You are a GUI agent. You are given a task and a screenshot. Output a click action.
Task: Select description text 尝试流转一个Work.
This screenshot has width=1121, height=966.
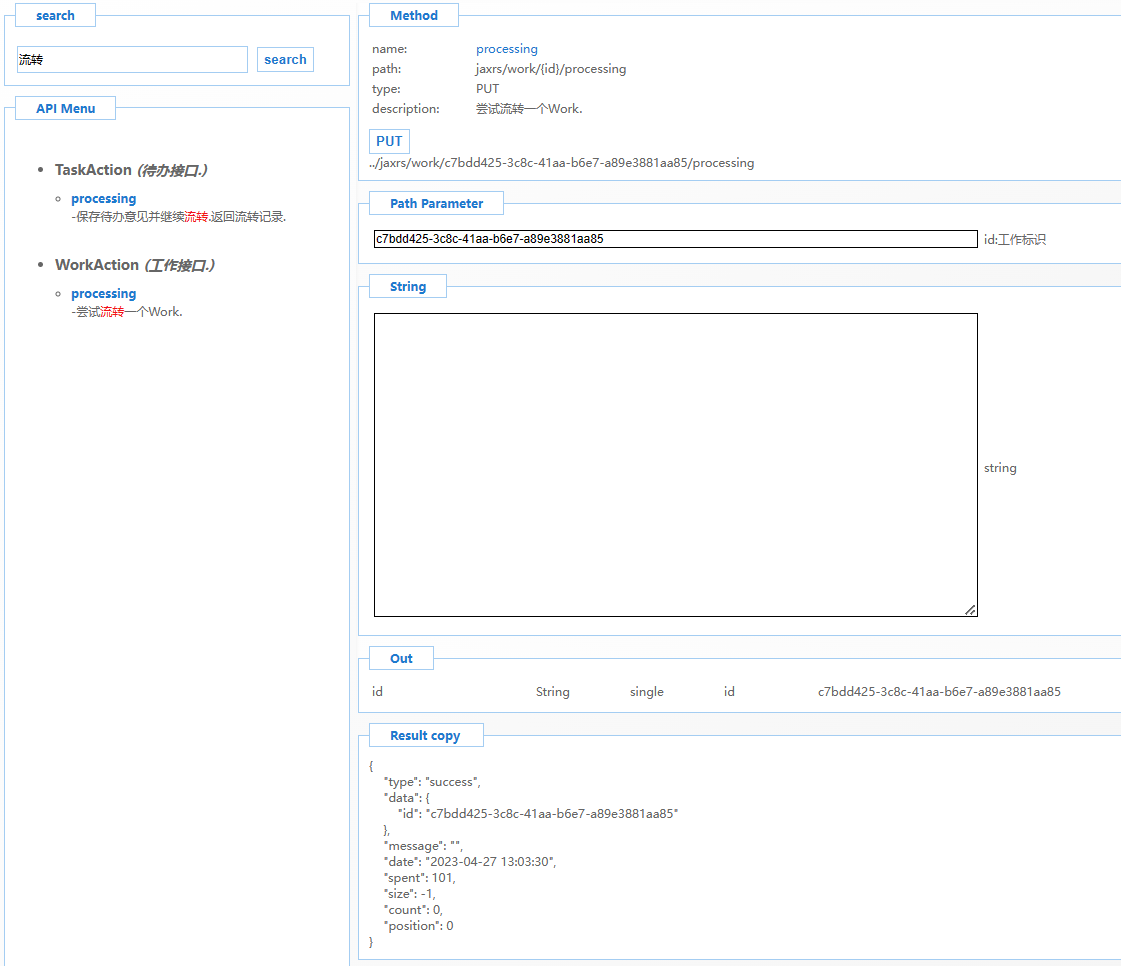(x=529, y=109)
